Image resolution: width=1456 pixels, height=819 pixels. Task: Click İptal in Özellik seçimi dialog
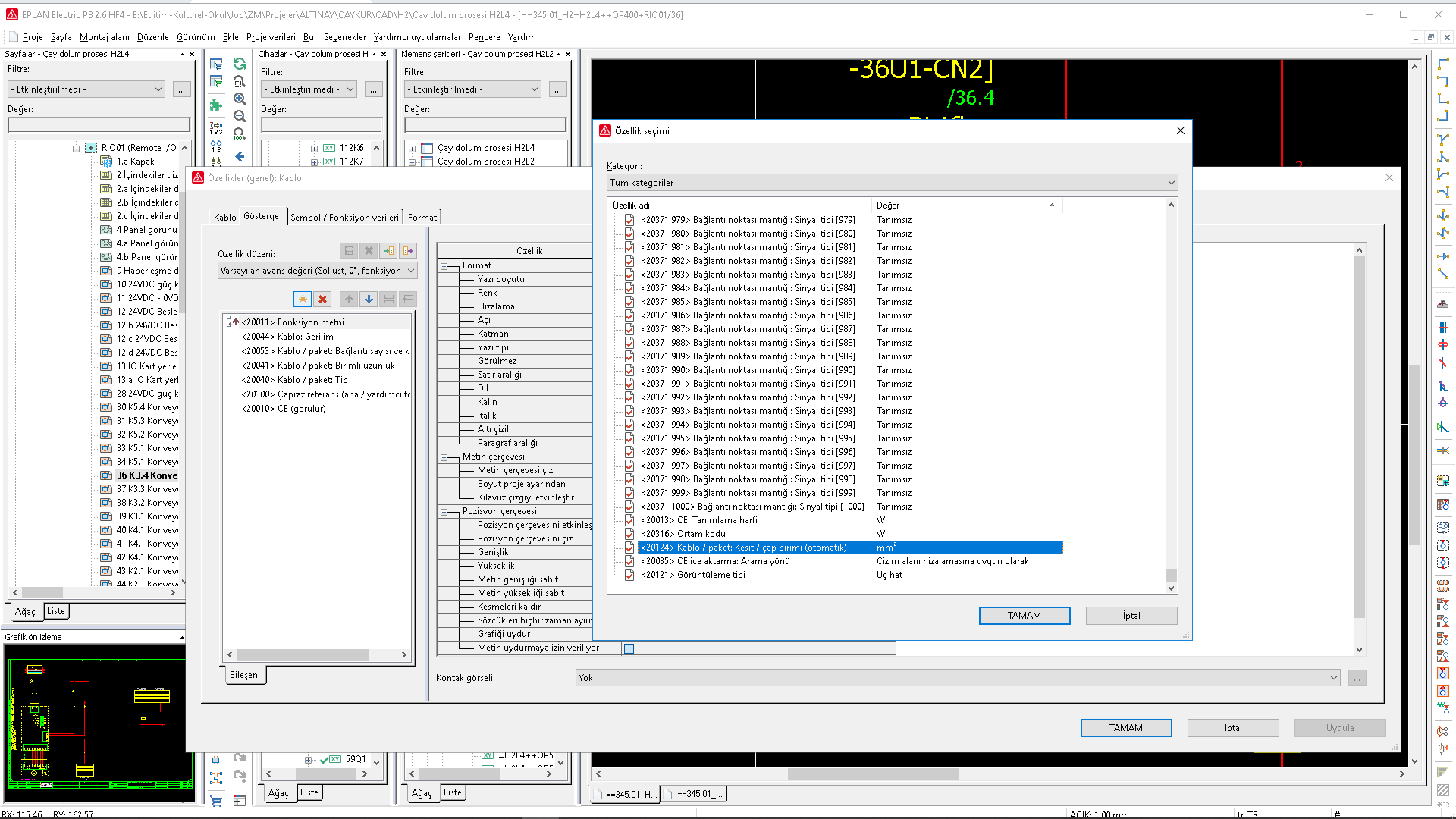tap(1131, 616)
